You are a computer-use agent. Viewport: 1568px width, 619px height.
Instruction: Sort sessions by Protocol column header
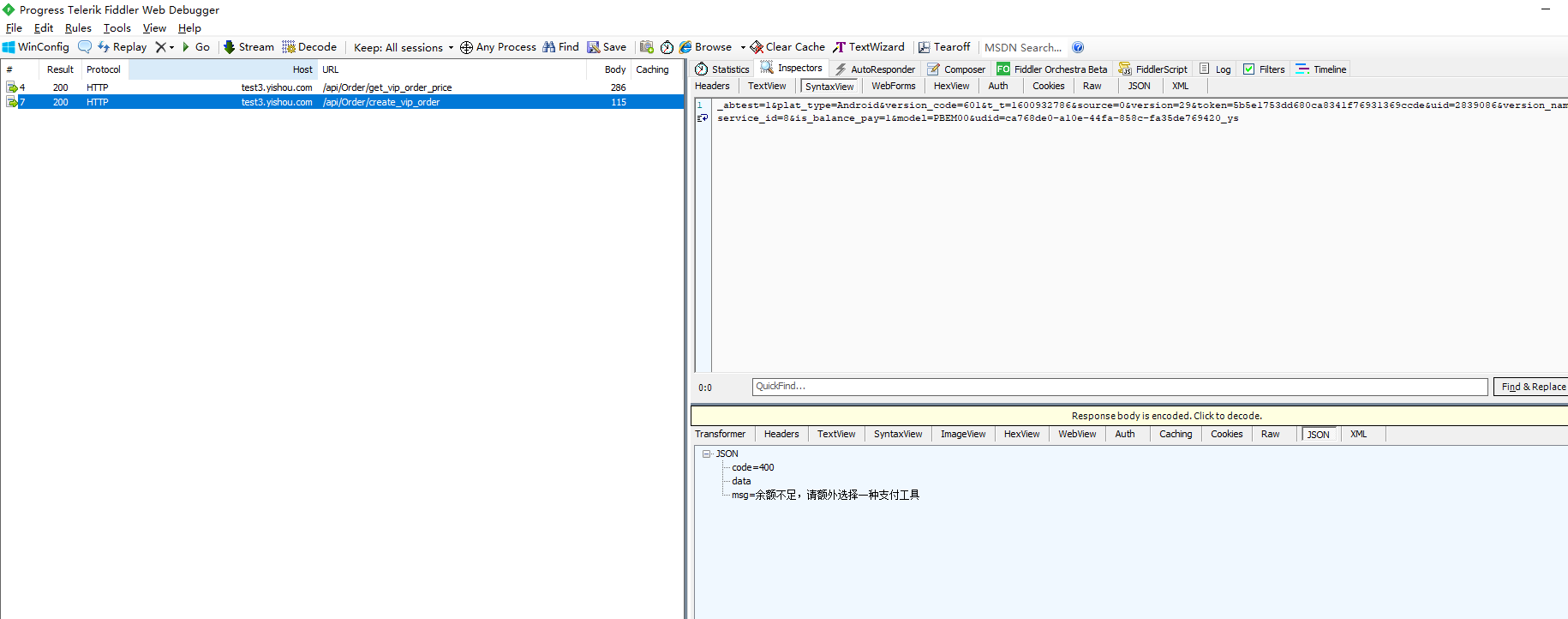pyautogui.click(x=104, y=69)
